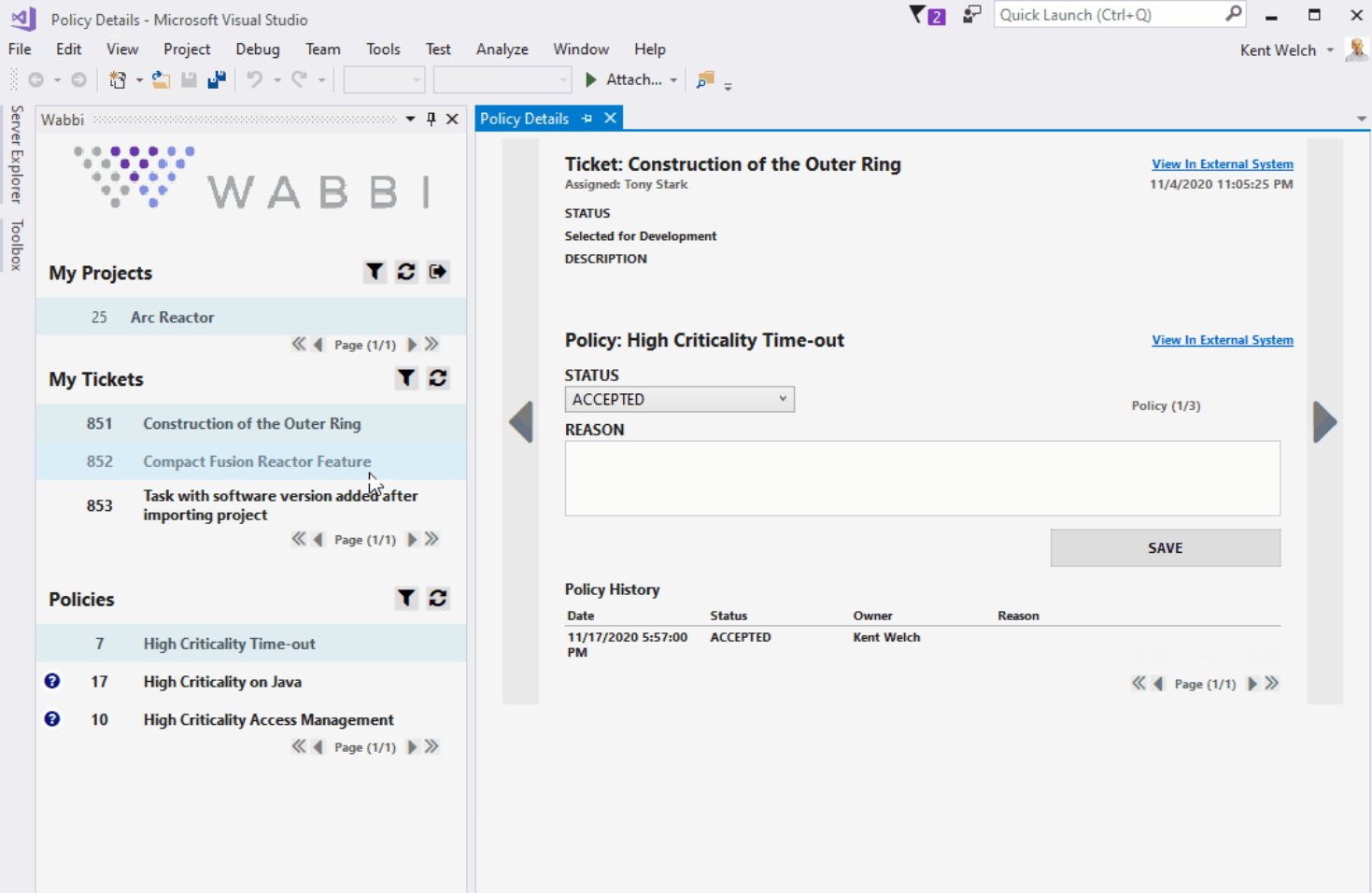Click New Project toolbar icon
The height and width of the screenshot is (893, 1372).
pos(118,80)
